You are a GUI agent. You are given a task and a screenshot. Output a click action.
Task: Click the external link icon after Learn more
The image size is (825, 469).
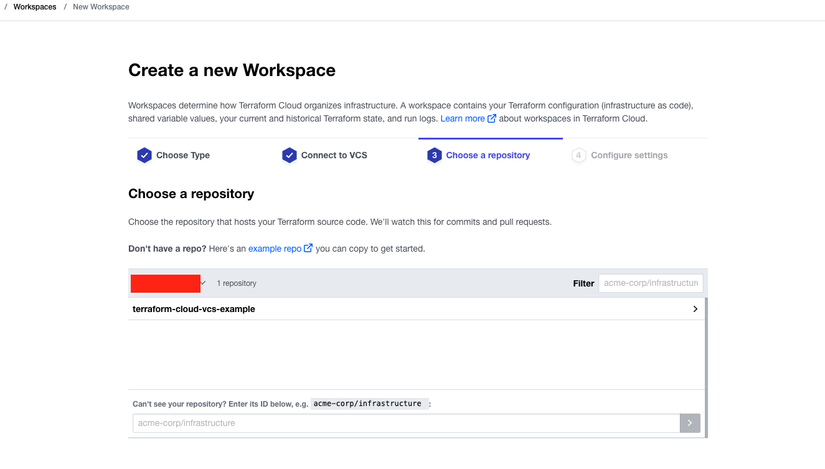491,118
